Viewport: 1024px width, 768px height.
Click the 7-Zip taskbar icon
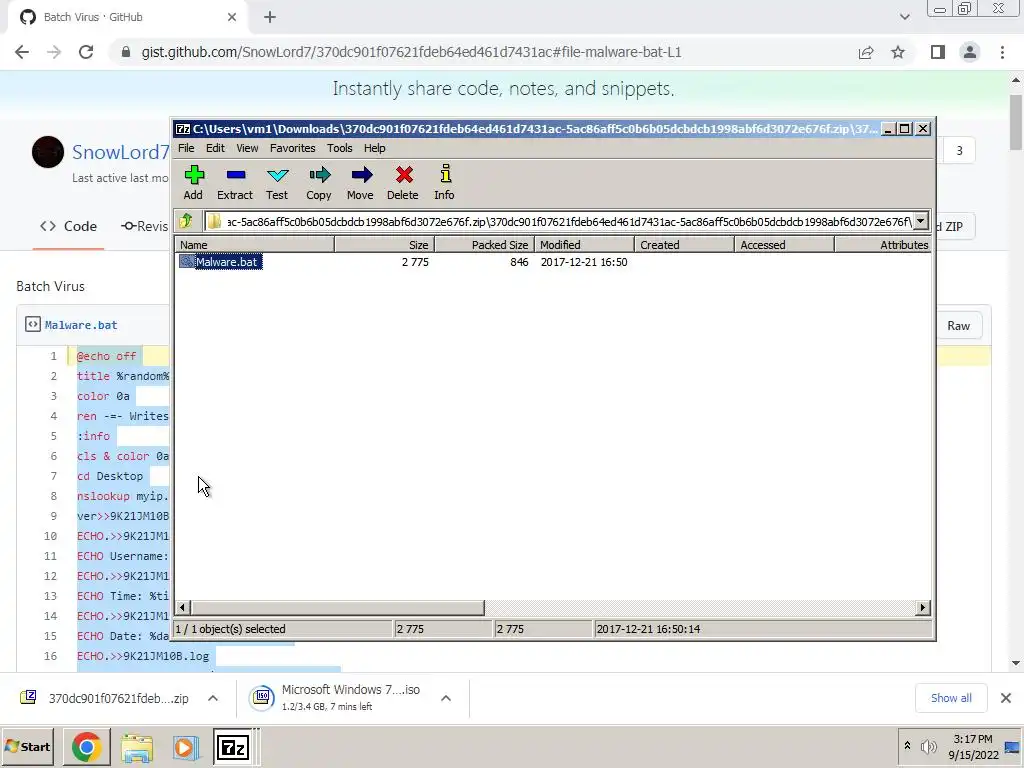click(233, 747)
